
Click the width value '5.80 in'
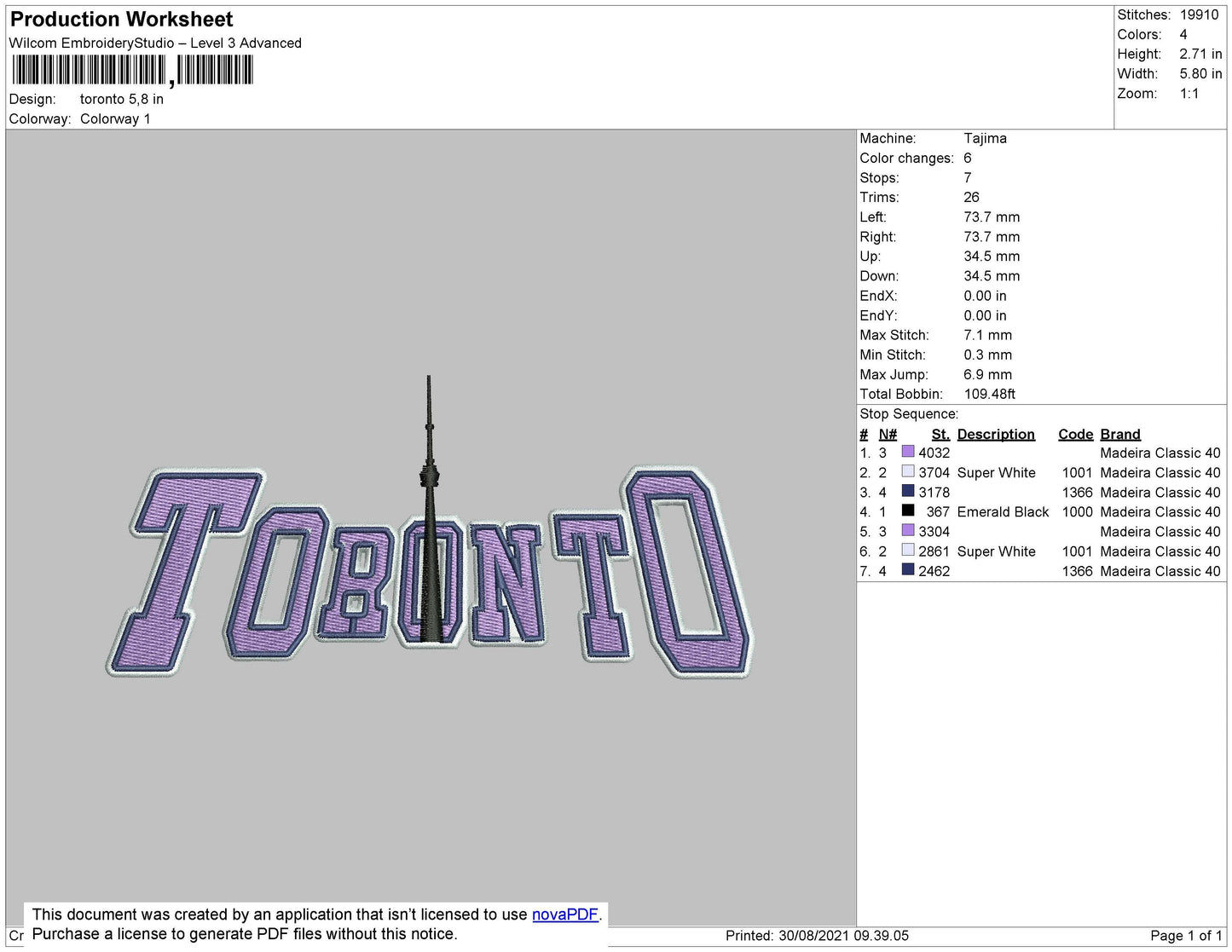click(x=1200, y=74)
